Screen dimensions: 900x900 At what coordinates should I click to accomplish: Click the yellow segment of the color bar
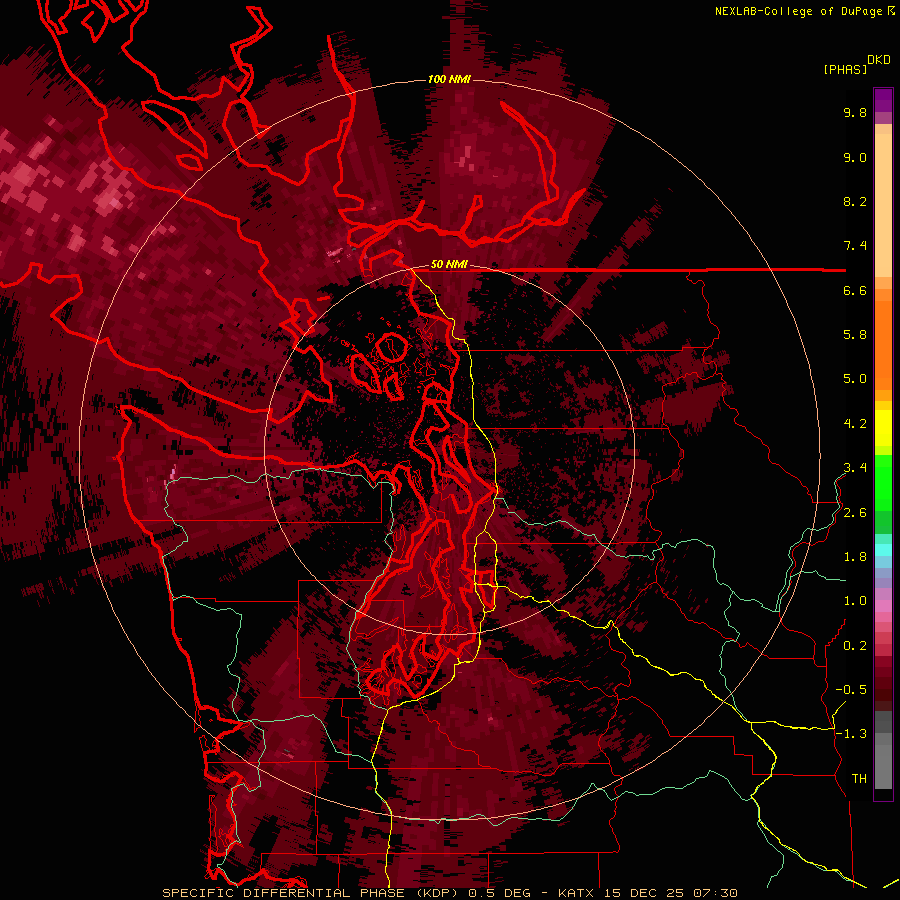883,428
